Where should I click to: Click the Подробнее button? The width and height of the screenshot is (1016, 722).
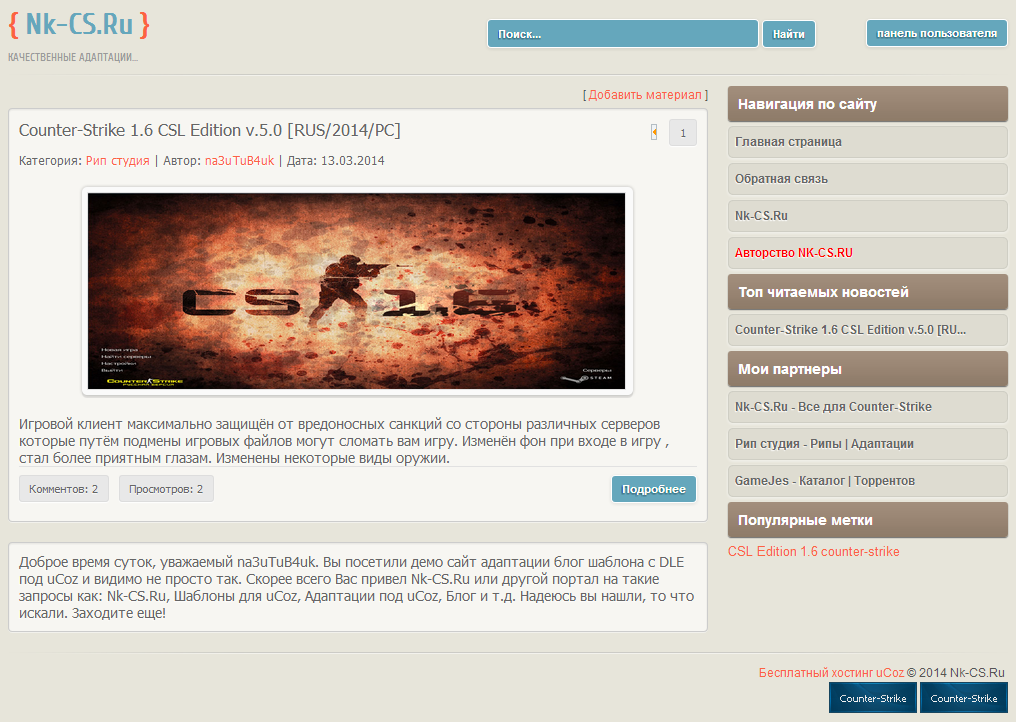654,489
